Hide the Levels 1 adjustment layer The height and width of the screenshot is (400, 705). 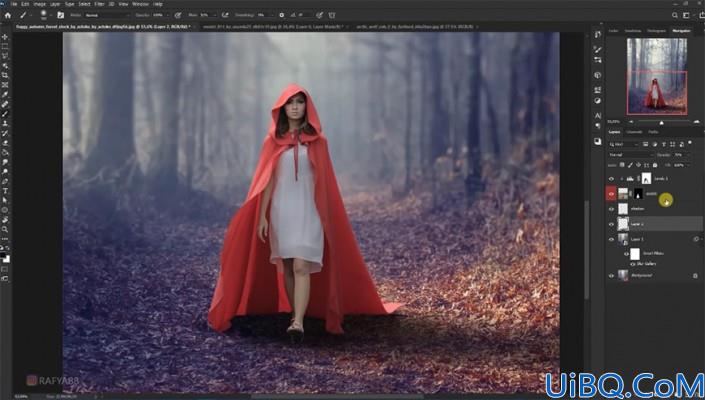point(611,179)
